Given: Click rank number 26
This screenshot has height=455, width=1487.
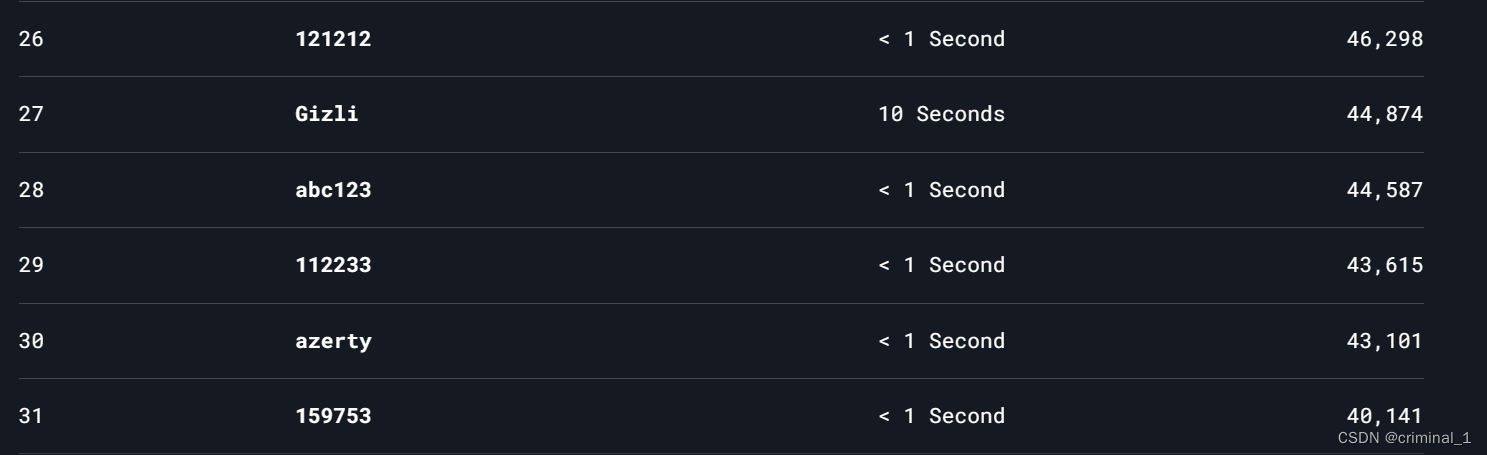Looking at the screenshot, I should point(31,39).
